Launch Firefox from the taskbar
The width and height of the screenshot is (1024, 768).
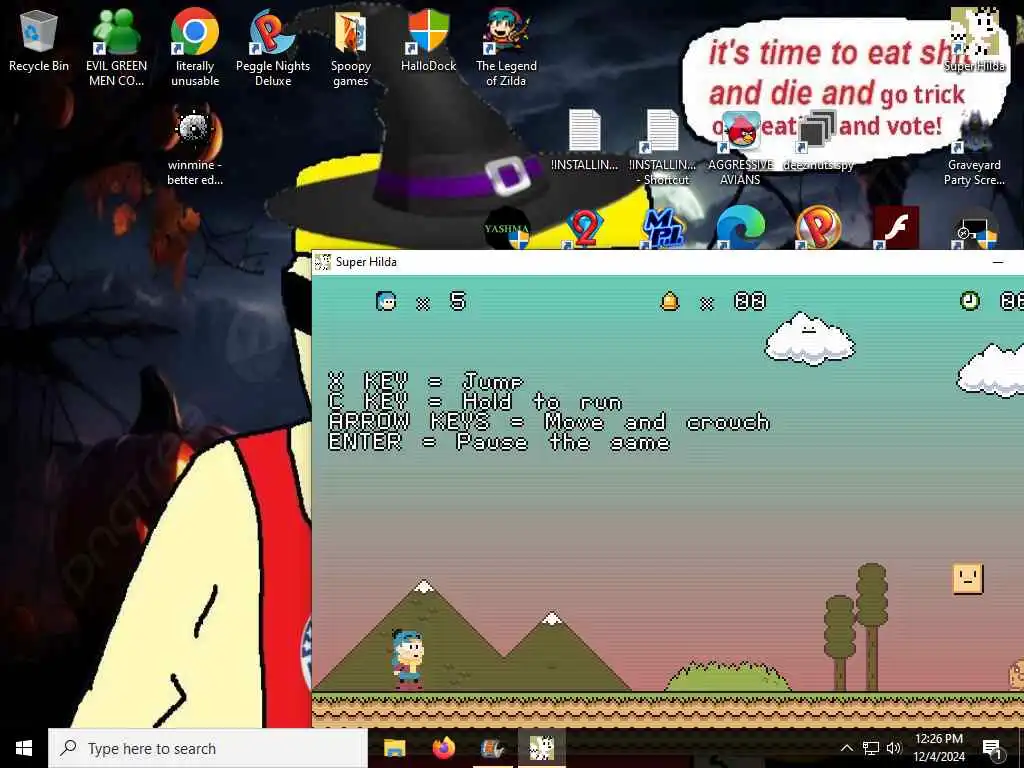point(444,748)
